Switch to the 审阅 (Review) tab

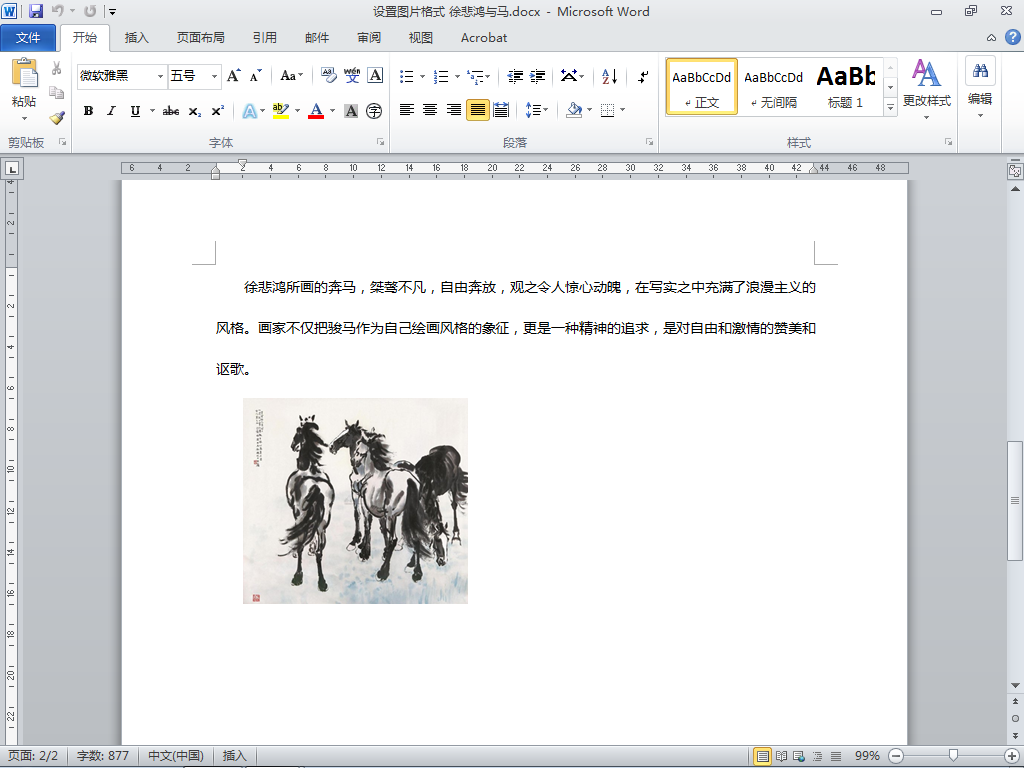click(x=369, y=38)
